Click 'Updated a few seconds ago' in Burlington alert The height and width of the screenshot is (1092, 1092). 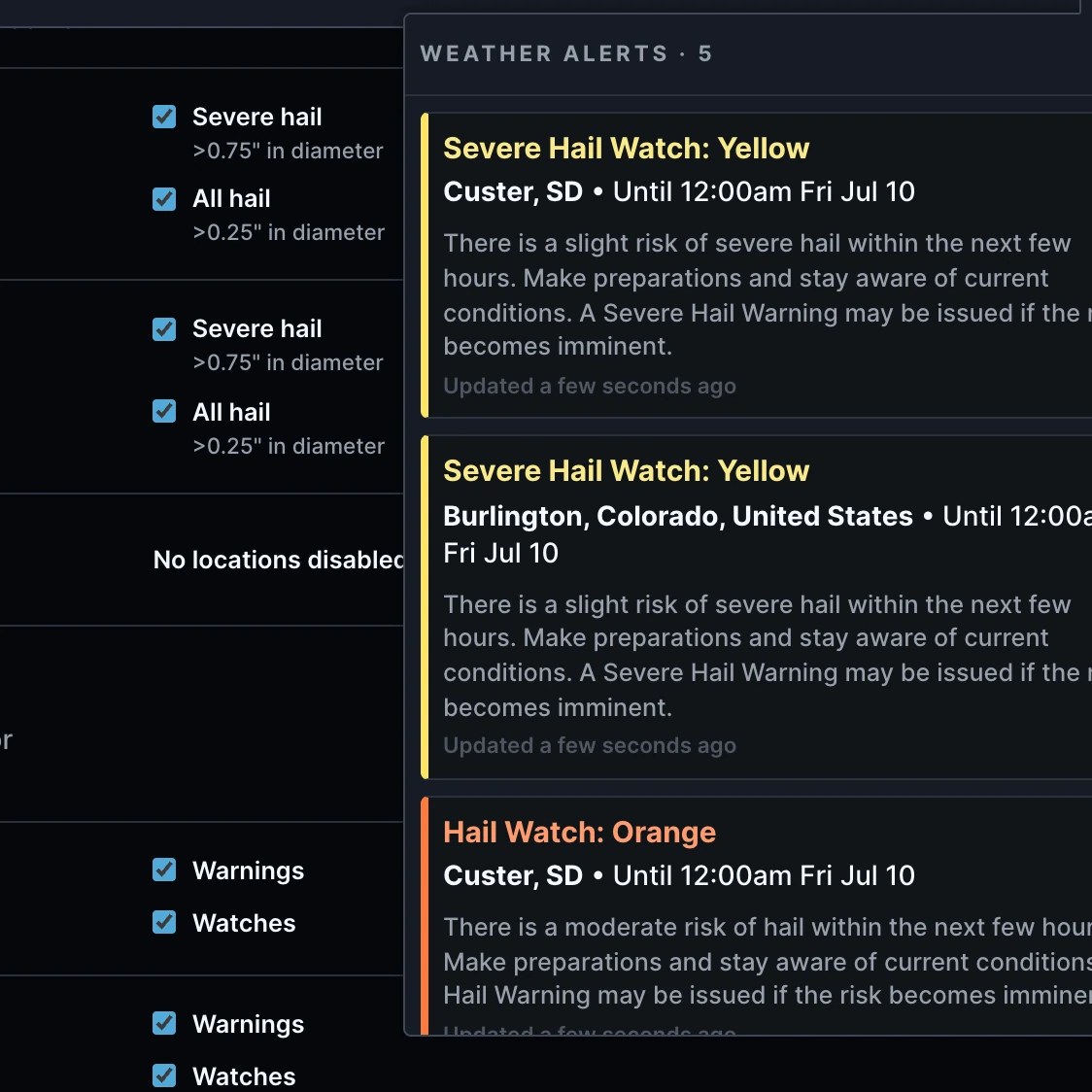tap(589, 745)
